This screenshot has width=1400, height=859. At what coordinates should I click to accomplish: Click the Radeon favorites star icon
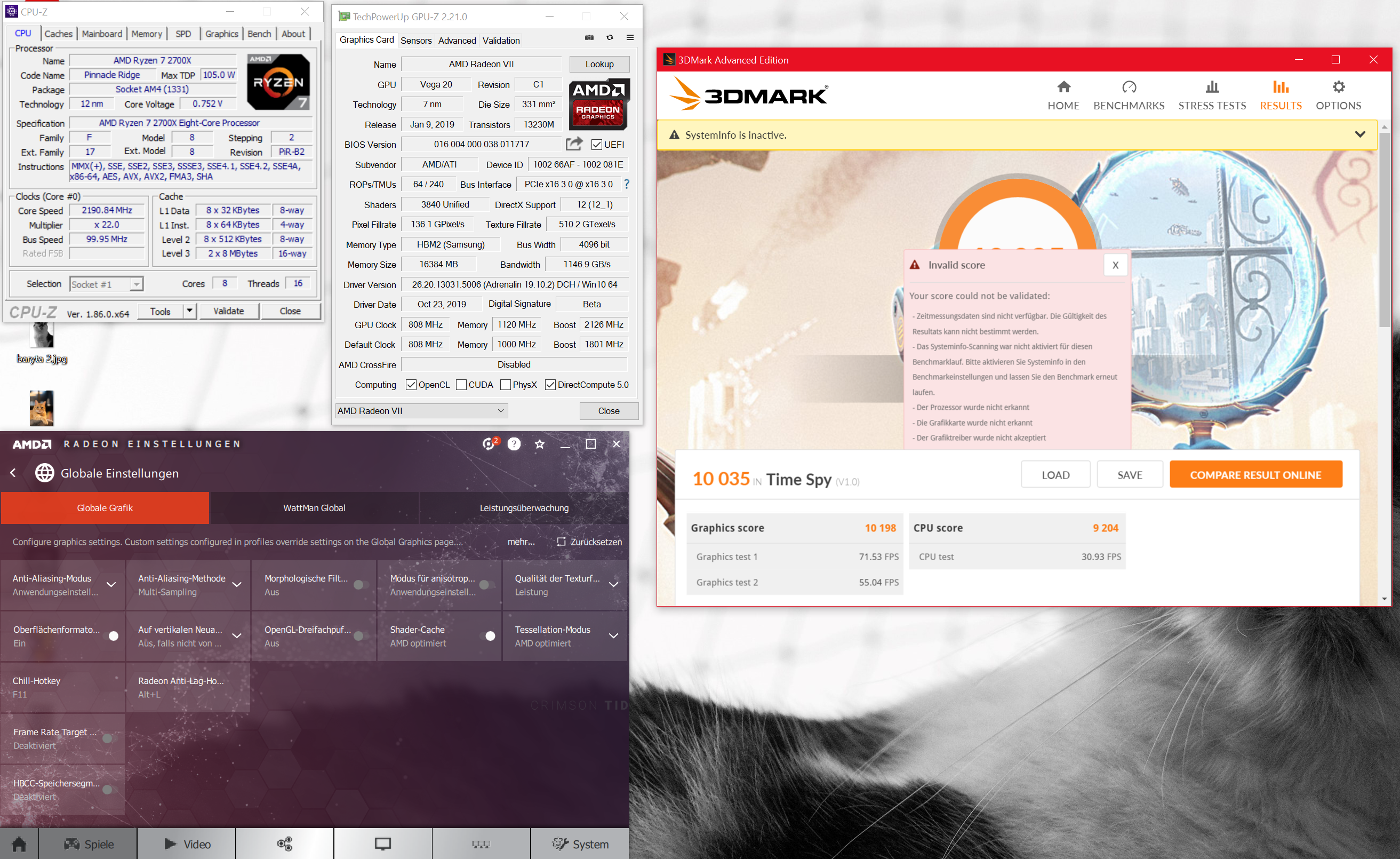(540, 444)
